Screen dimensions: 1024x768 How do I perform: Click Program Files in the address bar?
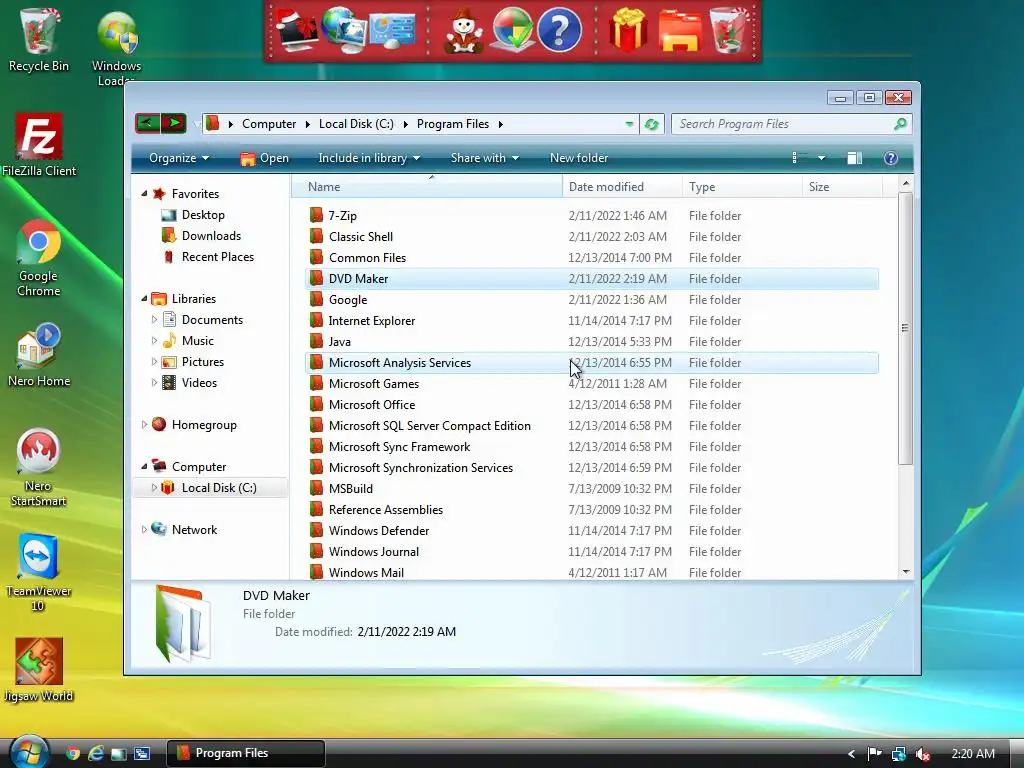(453, 124)
